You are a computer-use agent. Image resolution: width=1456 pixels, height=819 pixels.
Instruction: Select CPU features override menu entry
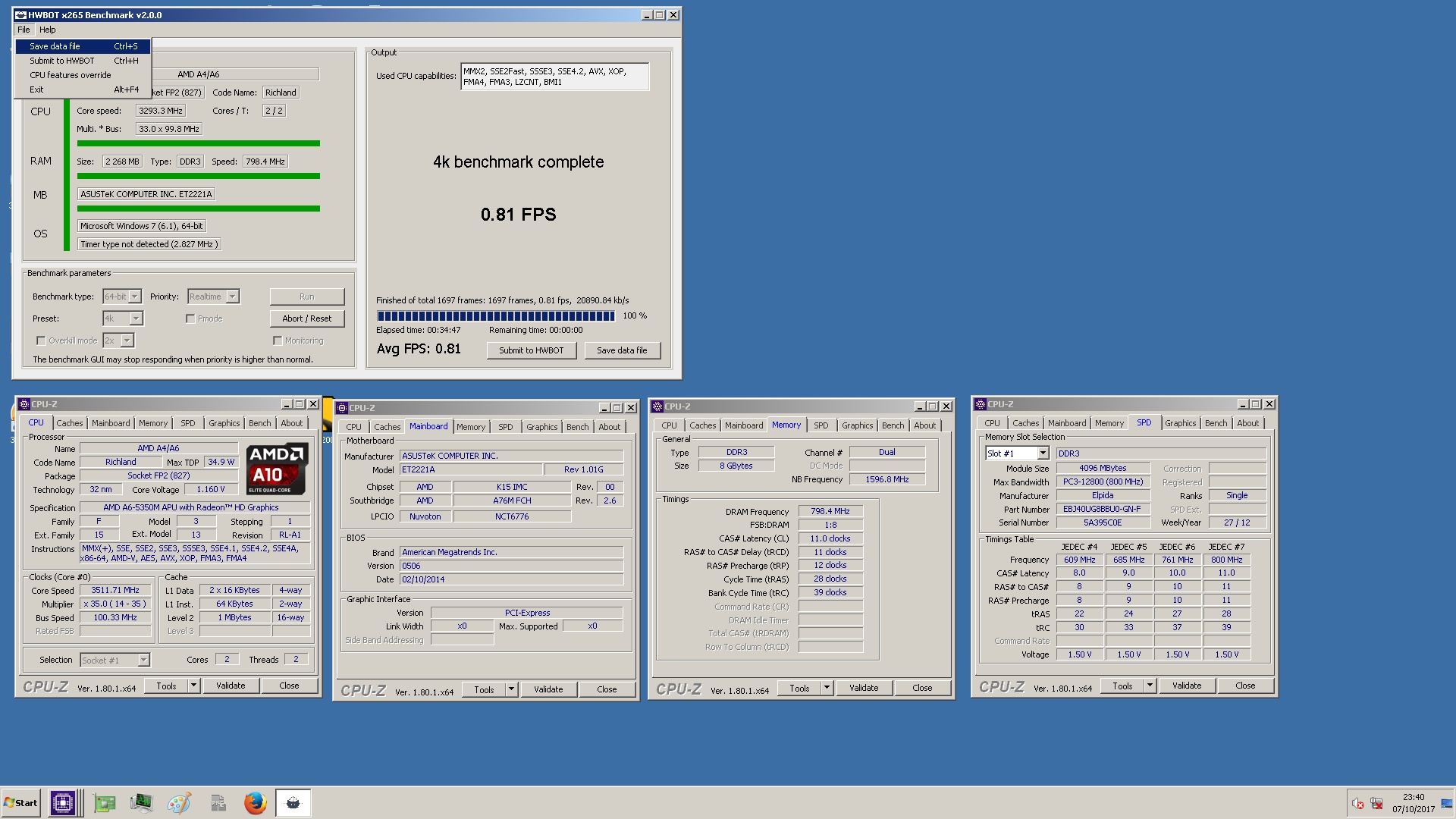coord(83,75)
